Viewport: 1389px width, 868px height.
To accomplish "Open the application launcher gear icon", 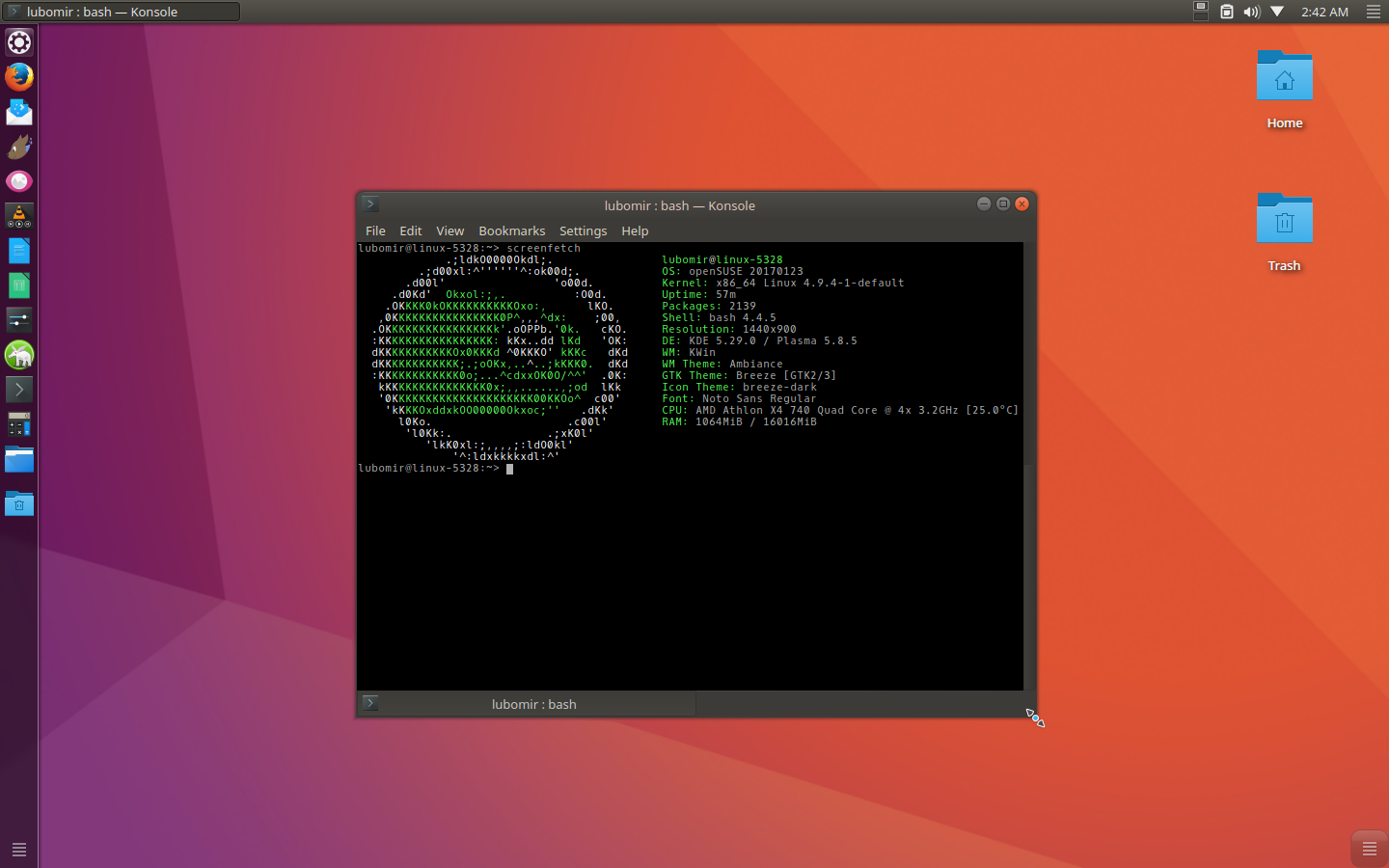I will (19, 42).
